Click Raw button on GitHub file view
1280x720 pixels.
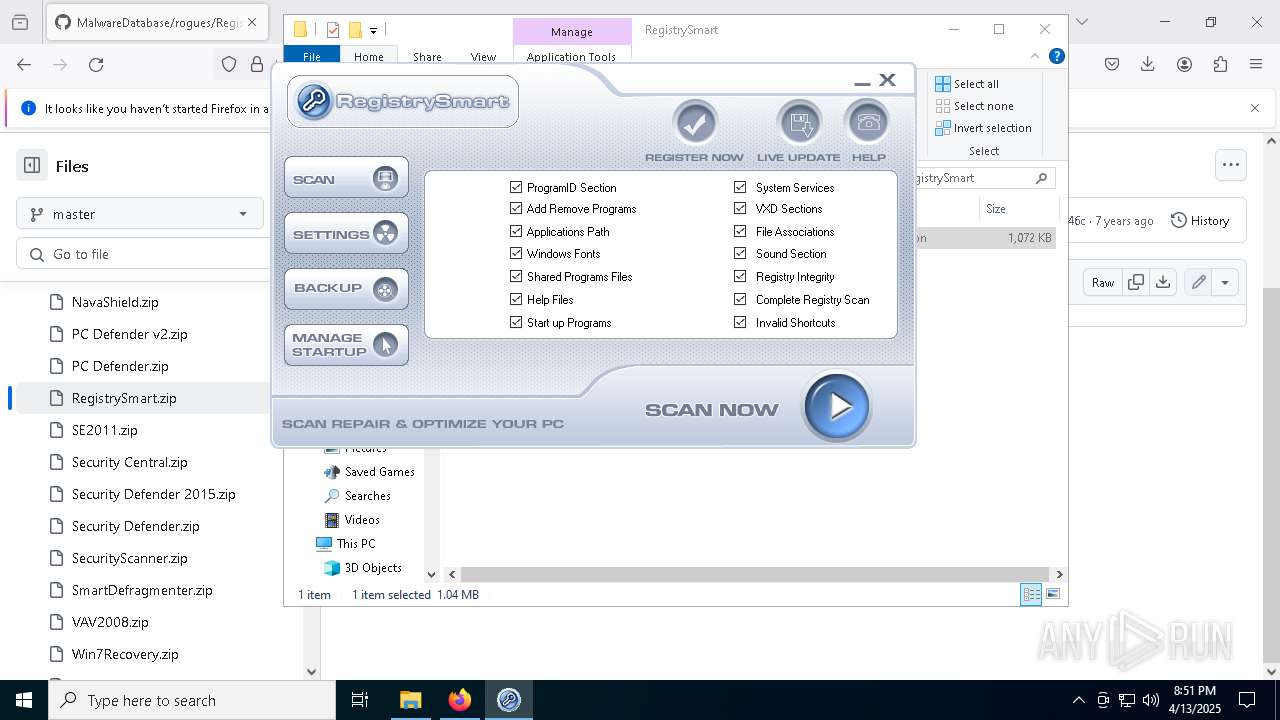pyautogui.click(x=1103, y=283)
